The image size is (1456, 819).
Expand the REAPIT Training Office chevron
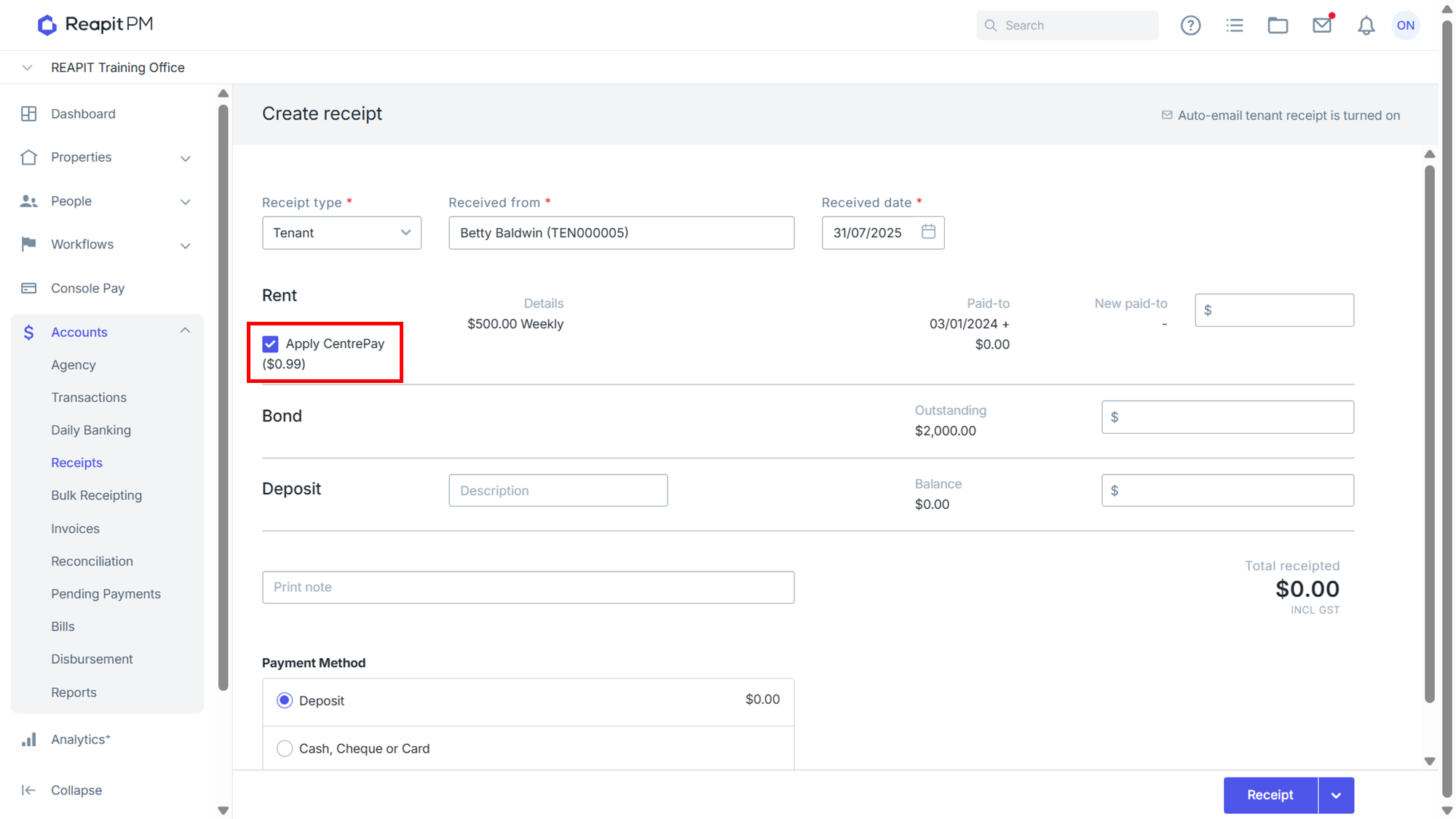pos(27,68)
